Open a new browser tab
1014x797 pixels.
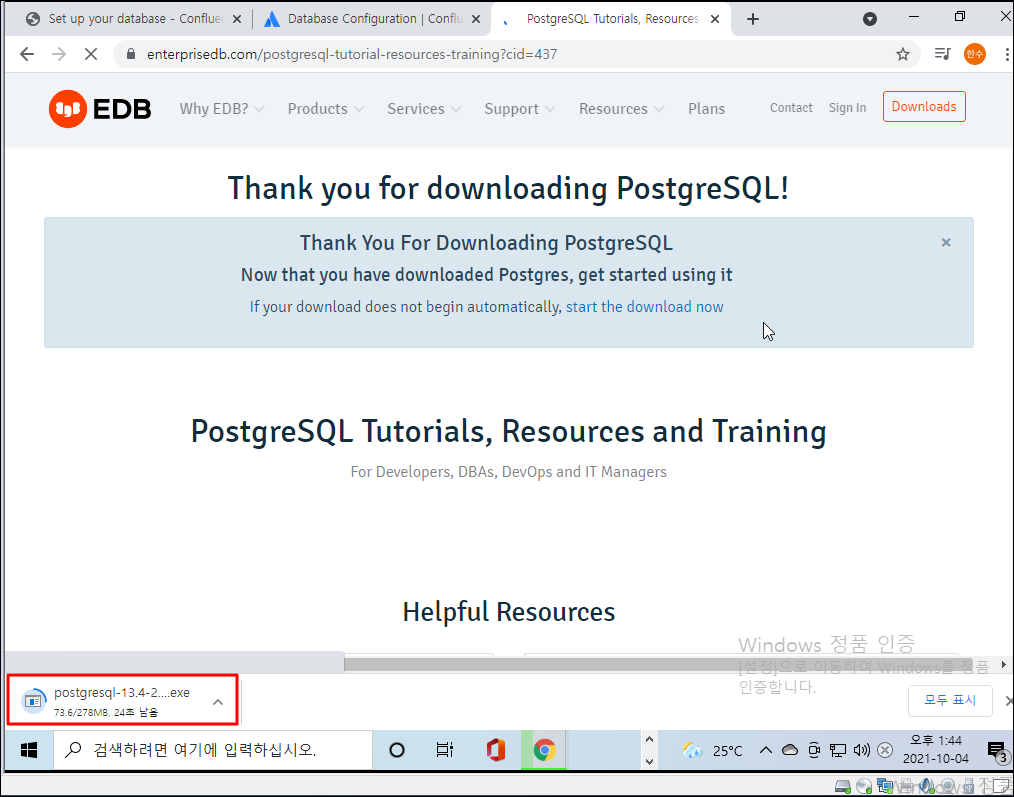click(752, 19)
